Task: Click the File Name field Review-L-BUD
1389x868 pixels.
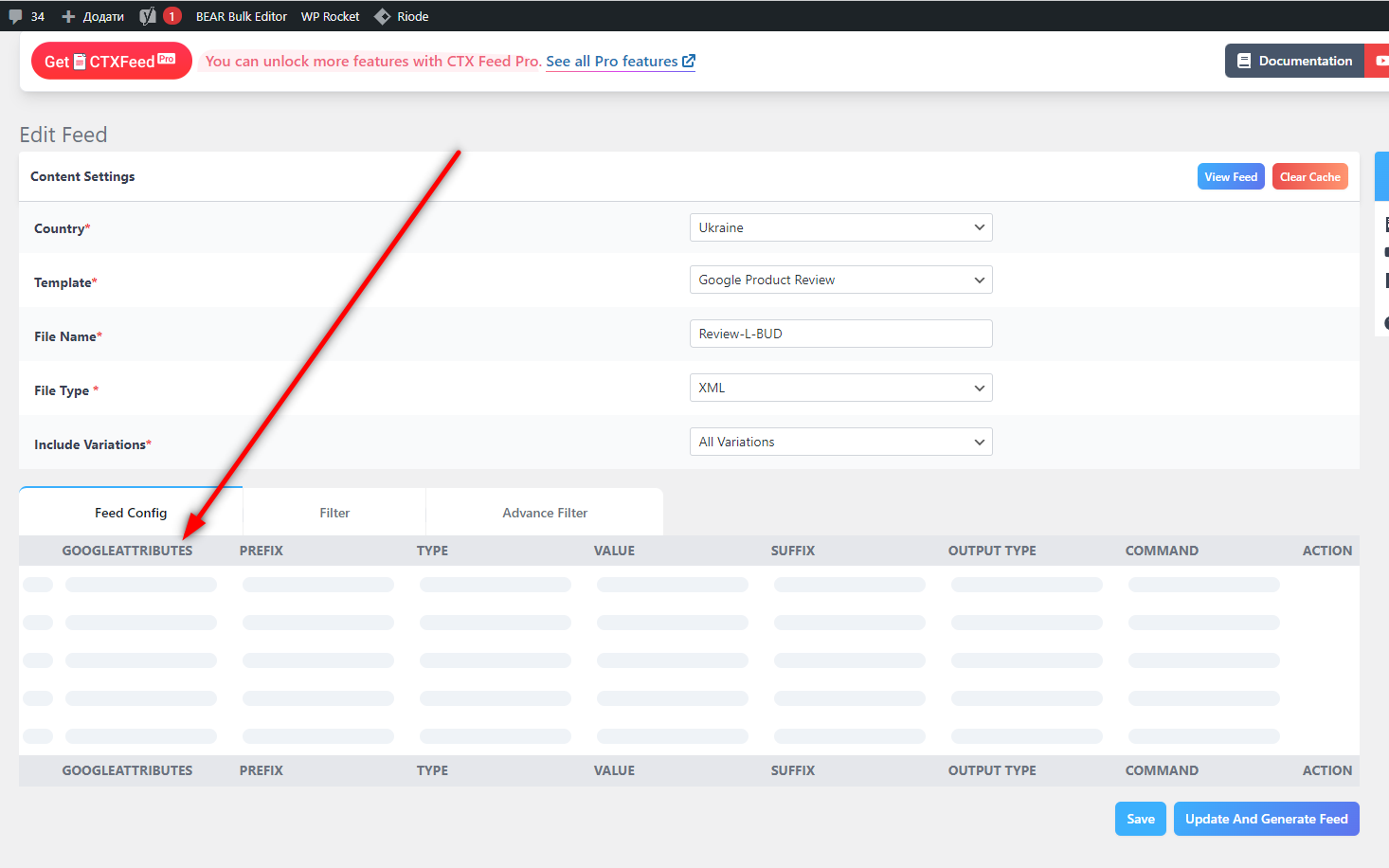Action: click(841, 334)
